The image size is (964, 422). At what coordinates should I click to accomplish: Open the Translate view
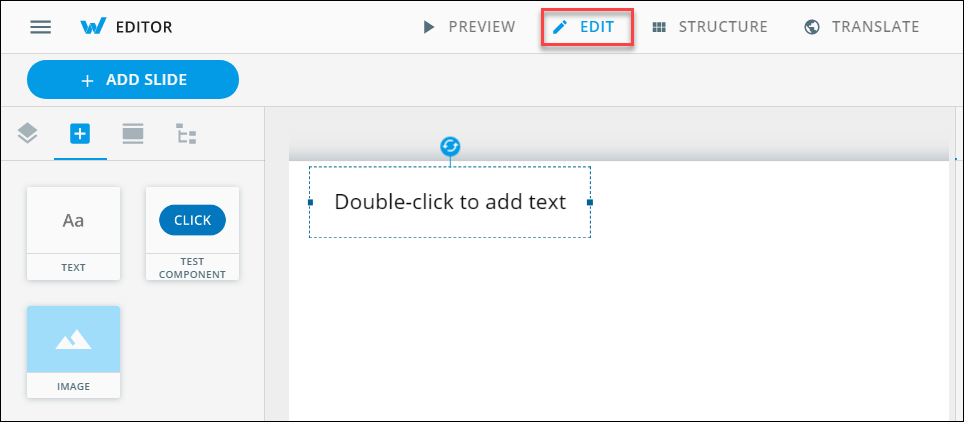861,27
